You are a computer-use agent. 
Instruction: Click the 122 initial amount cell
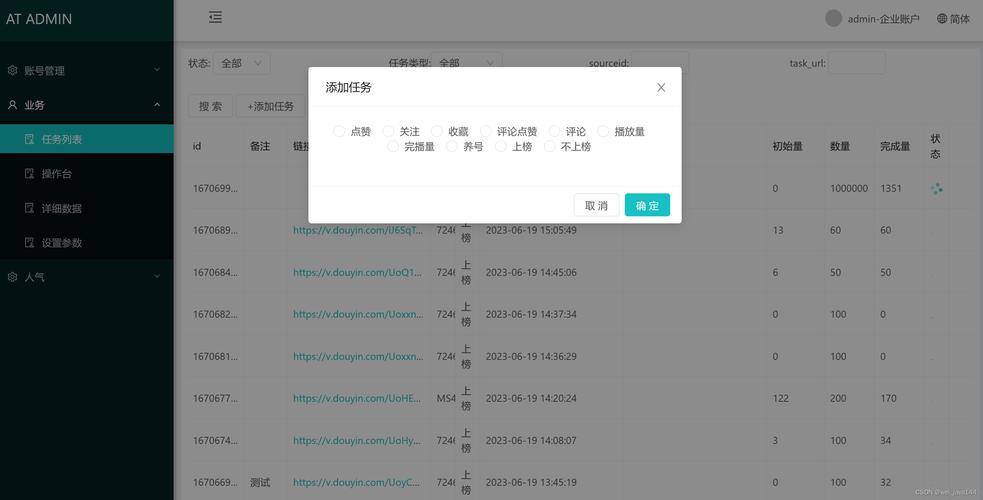(781, 398)
